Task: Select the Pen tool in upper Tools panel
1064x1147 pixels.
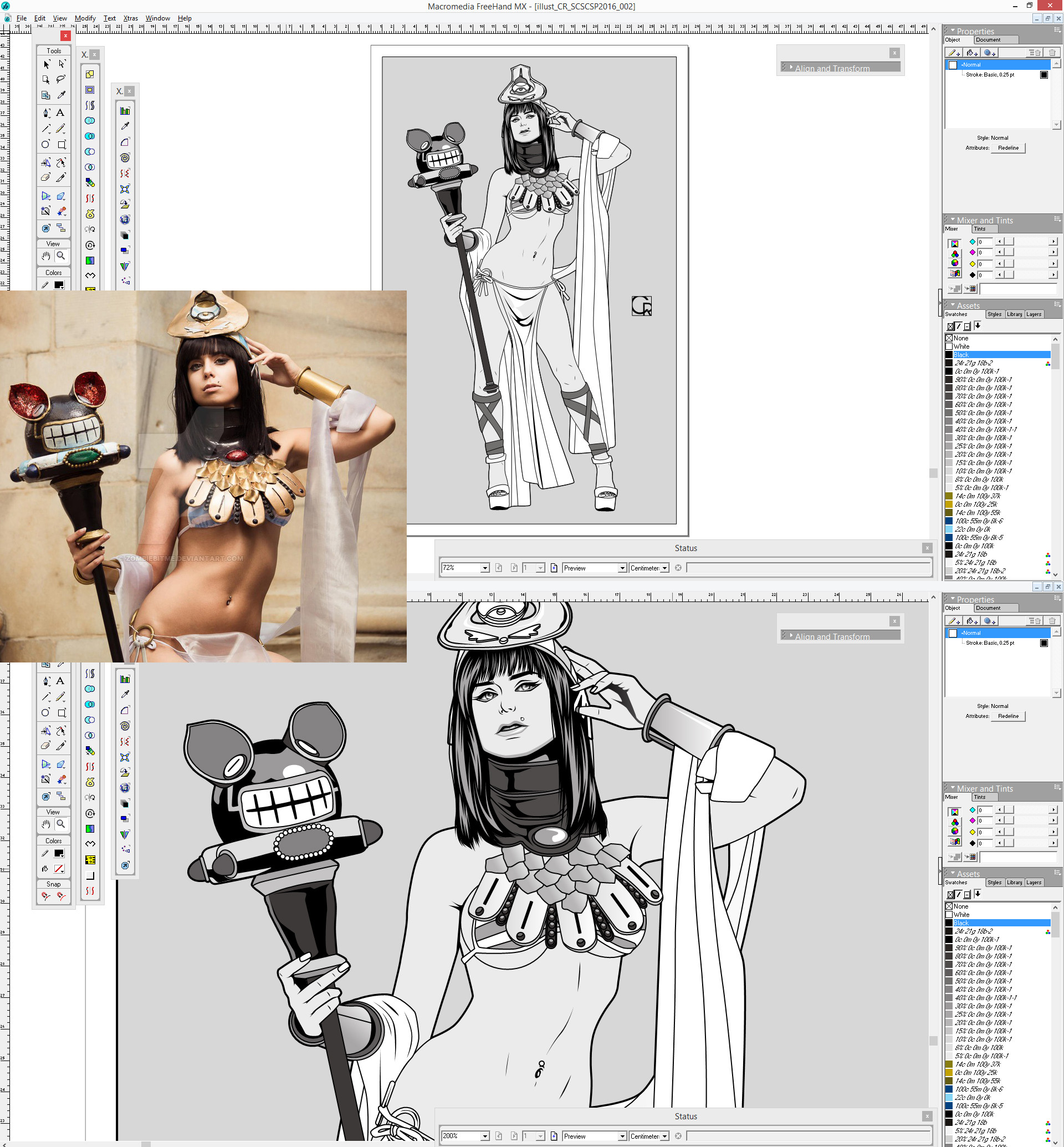Action: point(46,113)
